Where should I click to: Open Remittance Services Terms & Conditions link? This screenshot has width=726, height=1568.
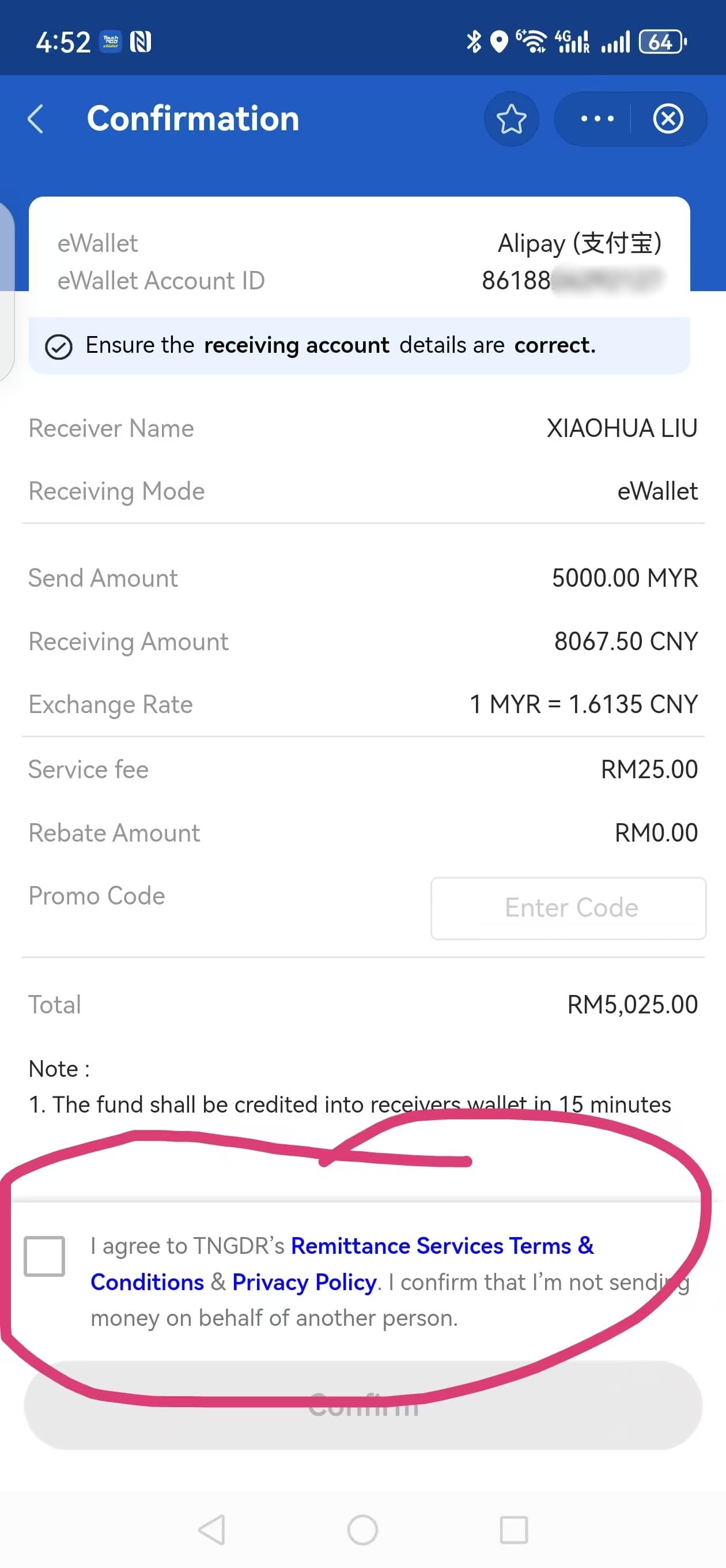(443, 1246)
